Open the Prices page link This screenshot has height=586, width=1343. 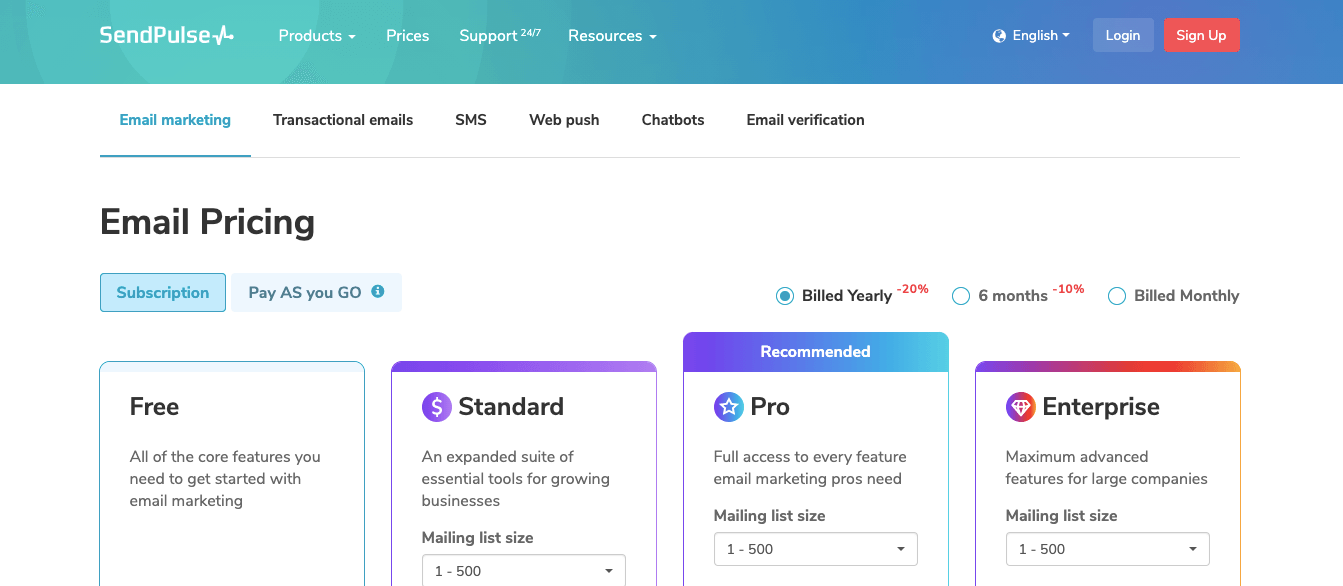coord(408,36)
